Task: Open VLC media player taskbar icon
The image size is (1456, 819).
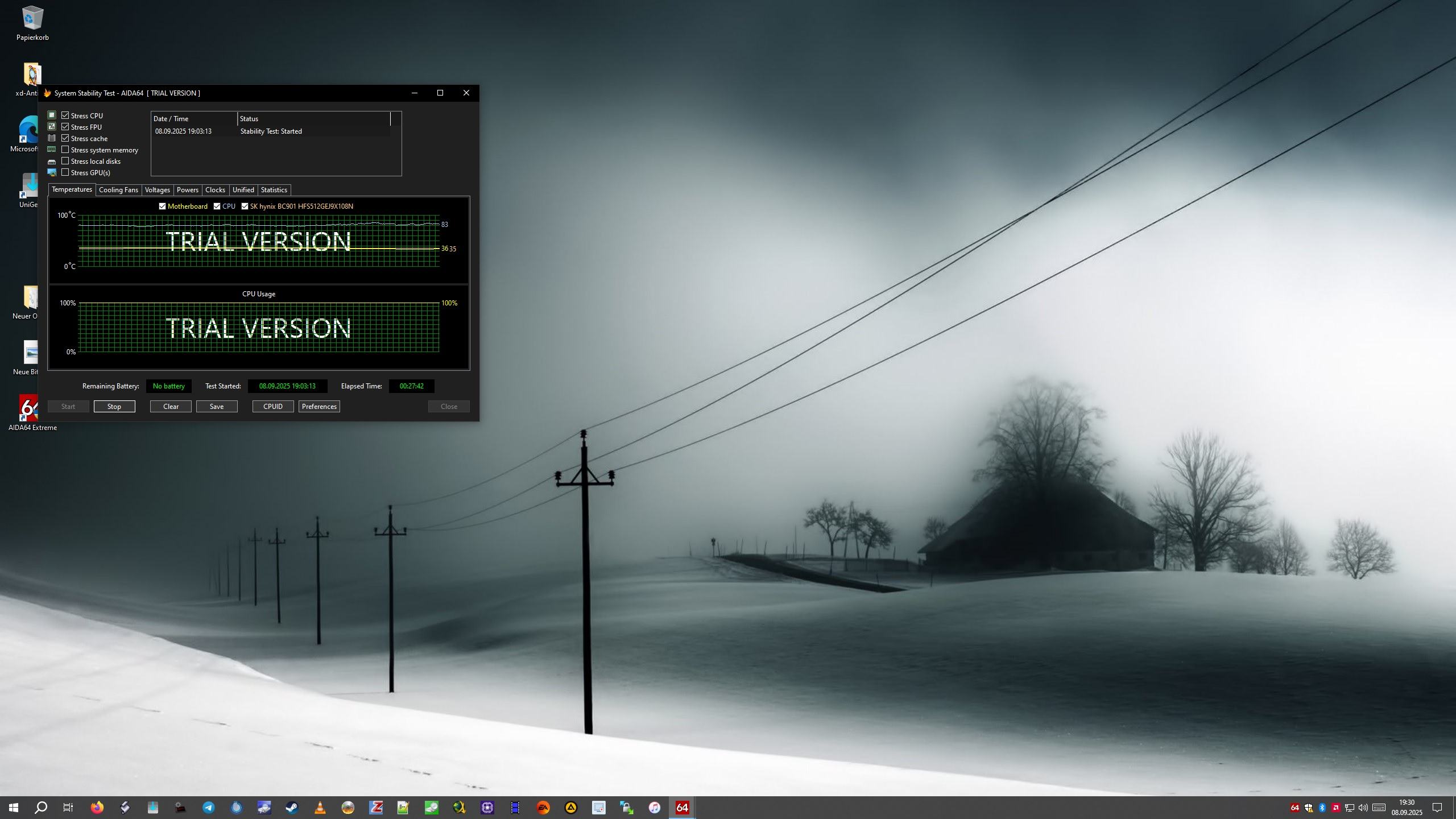Action: pos(320,808)
